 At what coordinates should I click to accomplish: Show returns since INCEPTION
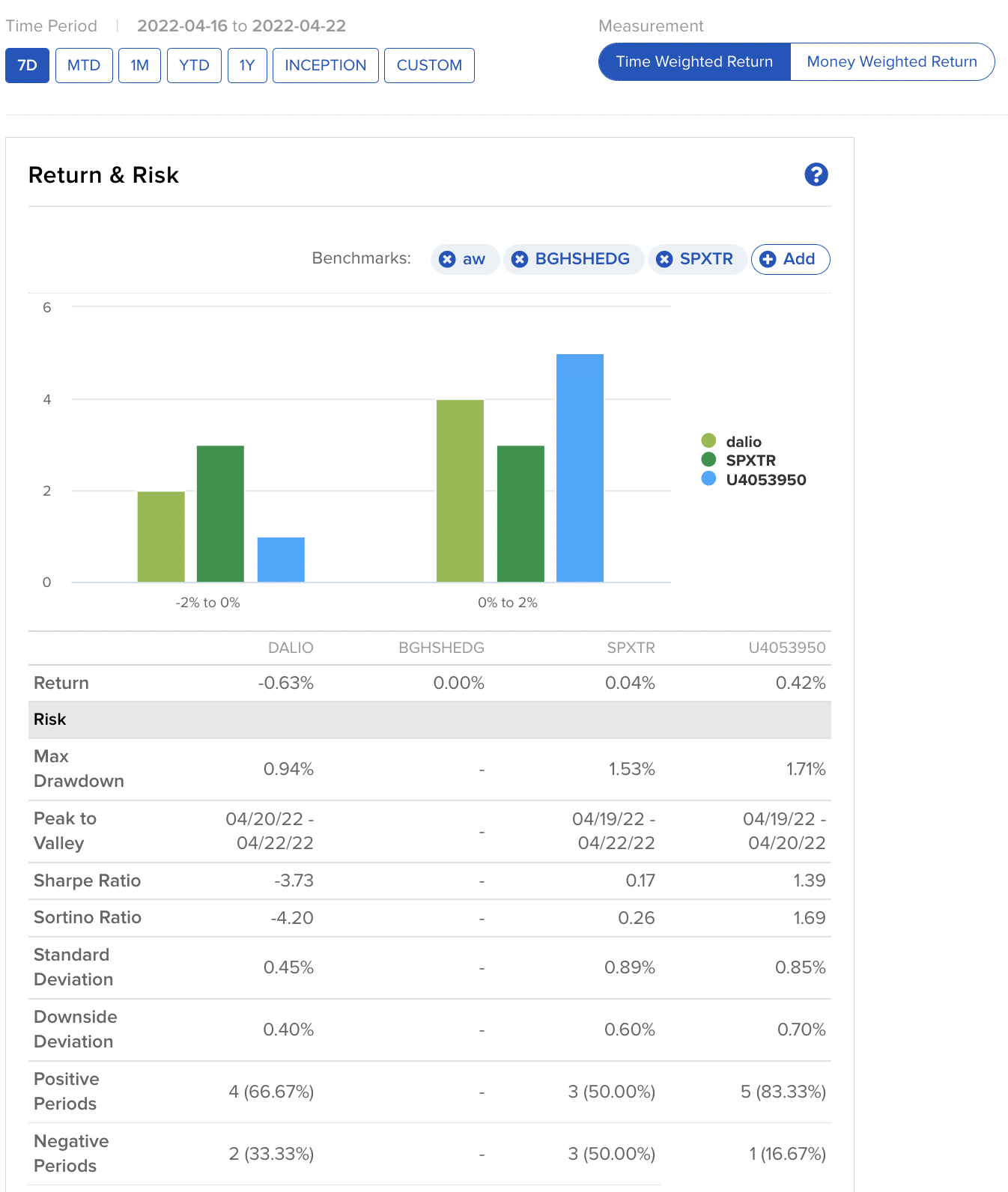(325, 65)
